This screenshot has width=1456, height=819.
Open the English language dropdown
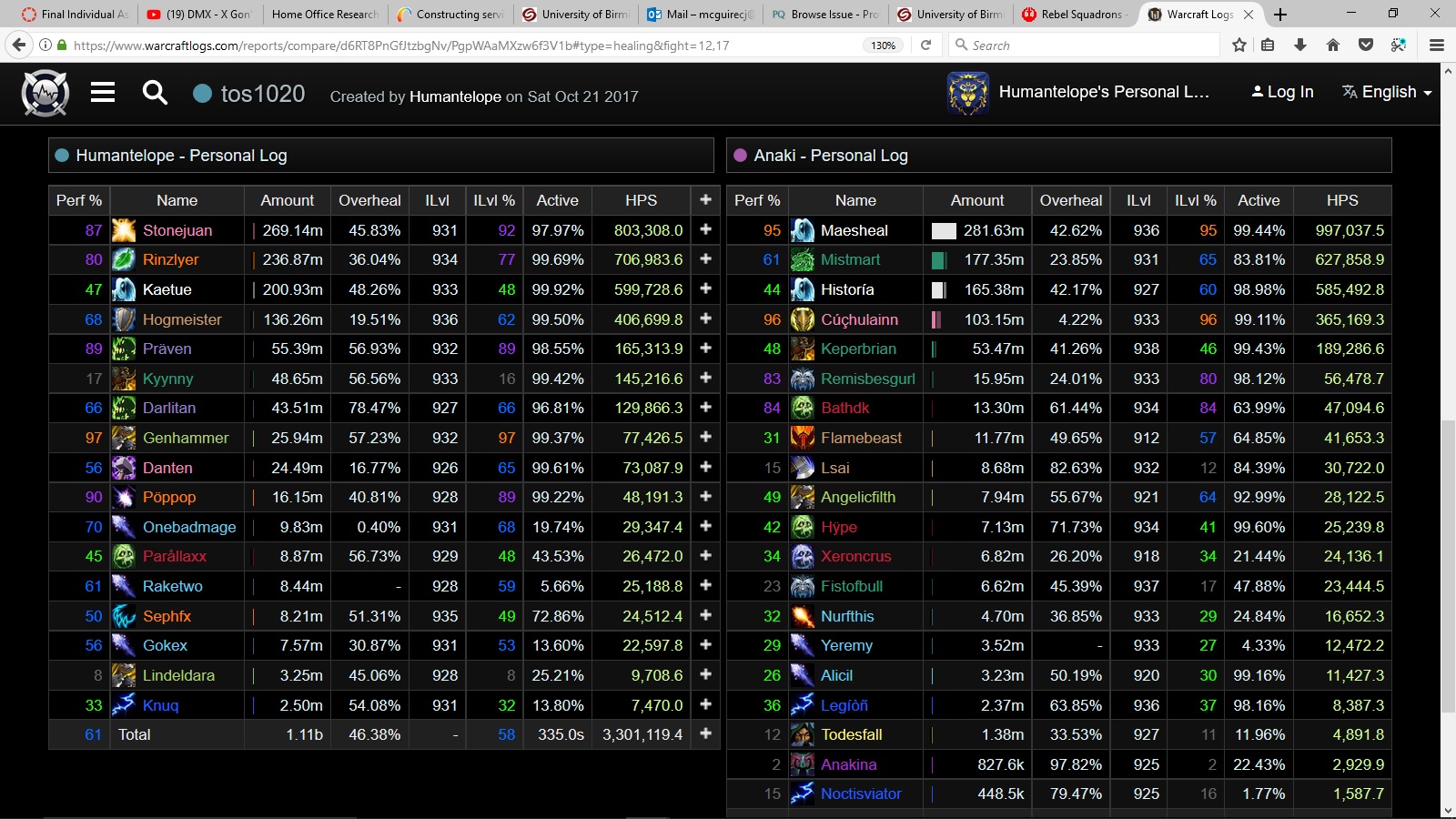[1387, 92]
